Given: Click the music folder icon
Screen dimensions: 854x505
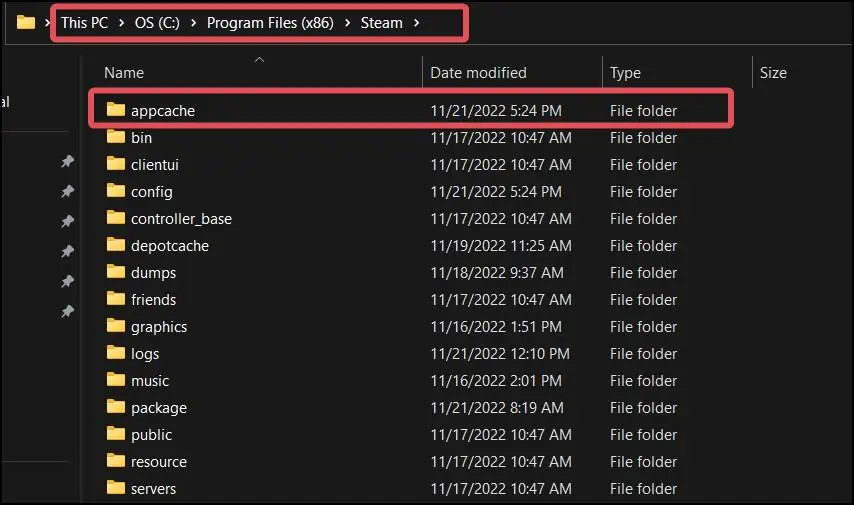Looking at the screenshot, I should [x=116, y=380].
